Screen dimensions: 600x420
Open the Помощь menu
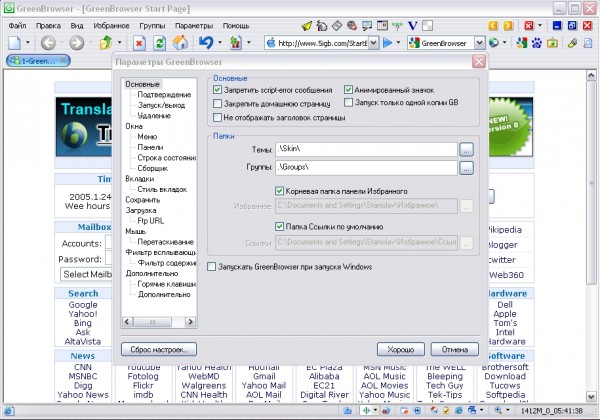(236, 26)
